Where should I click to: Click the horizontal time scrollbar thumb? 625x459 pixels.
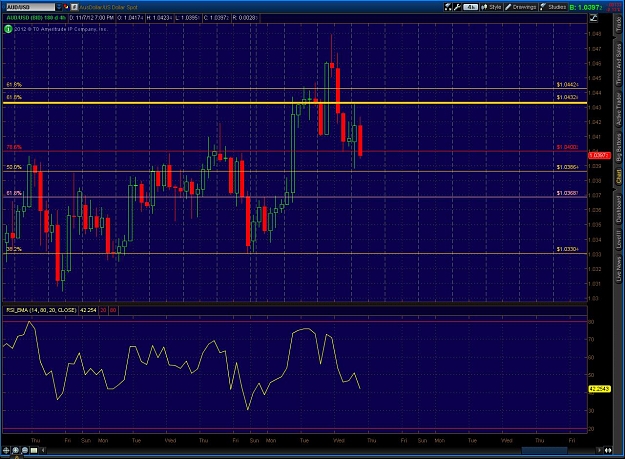pyautogui.click(x=544, y=450)
